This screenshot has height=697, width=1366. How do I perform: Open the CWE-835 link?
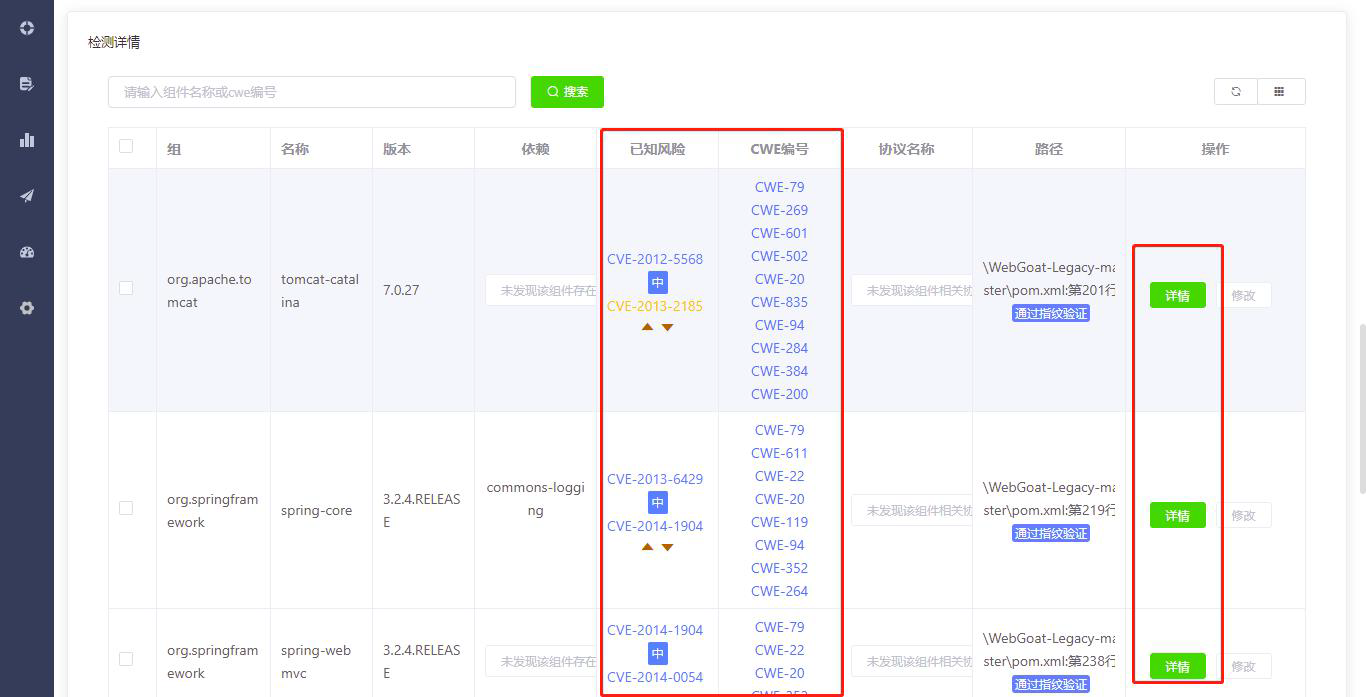click(x=780, y=302)
